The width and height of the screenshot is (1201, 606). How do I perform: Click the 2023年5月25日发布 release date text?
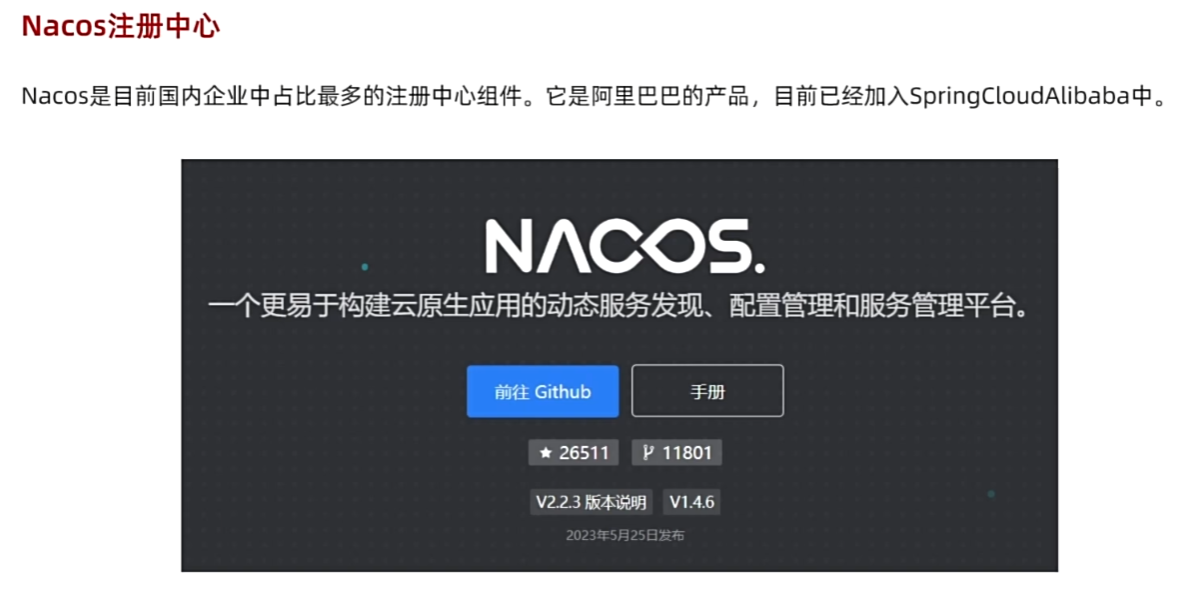625,536
